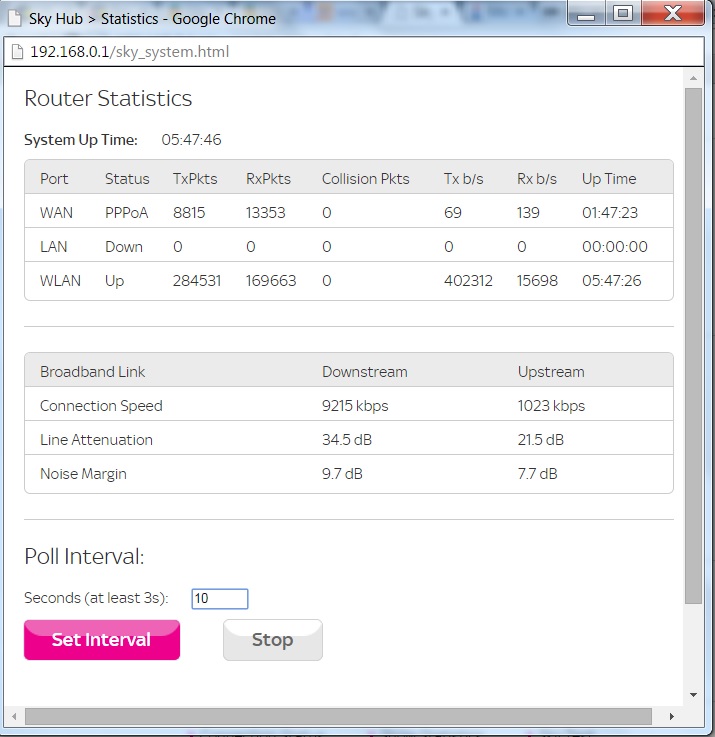Click the vertical scrollbar down arrow

pyautogui.click(x=693, y=694)
